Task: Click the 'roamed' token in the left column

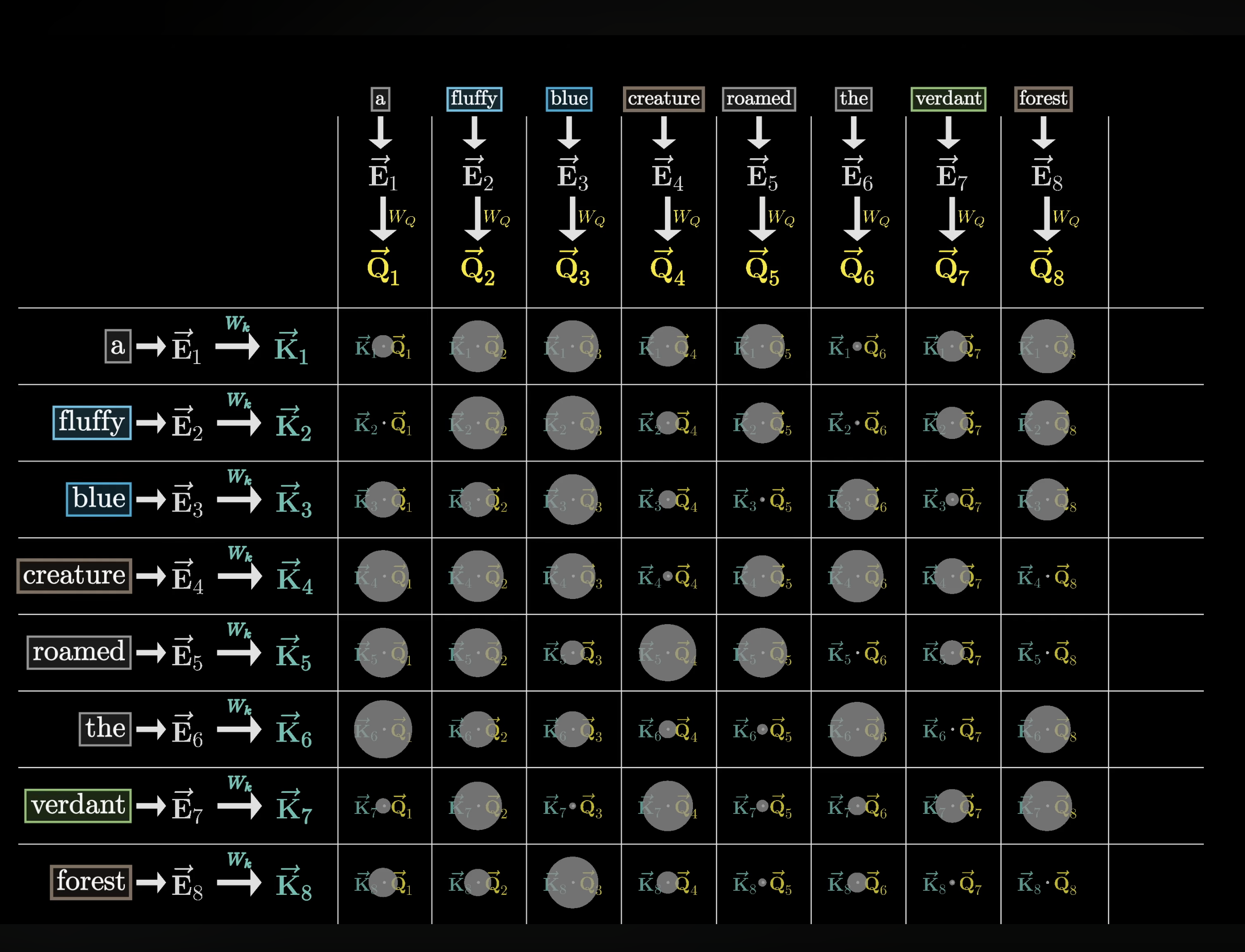Action: click(79, 652)
